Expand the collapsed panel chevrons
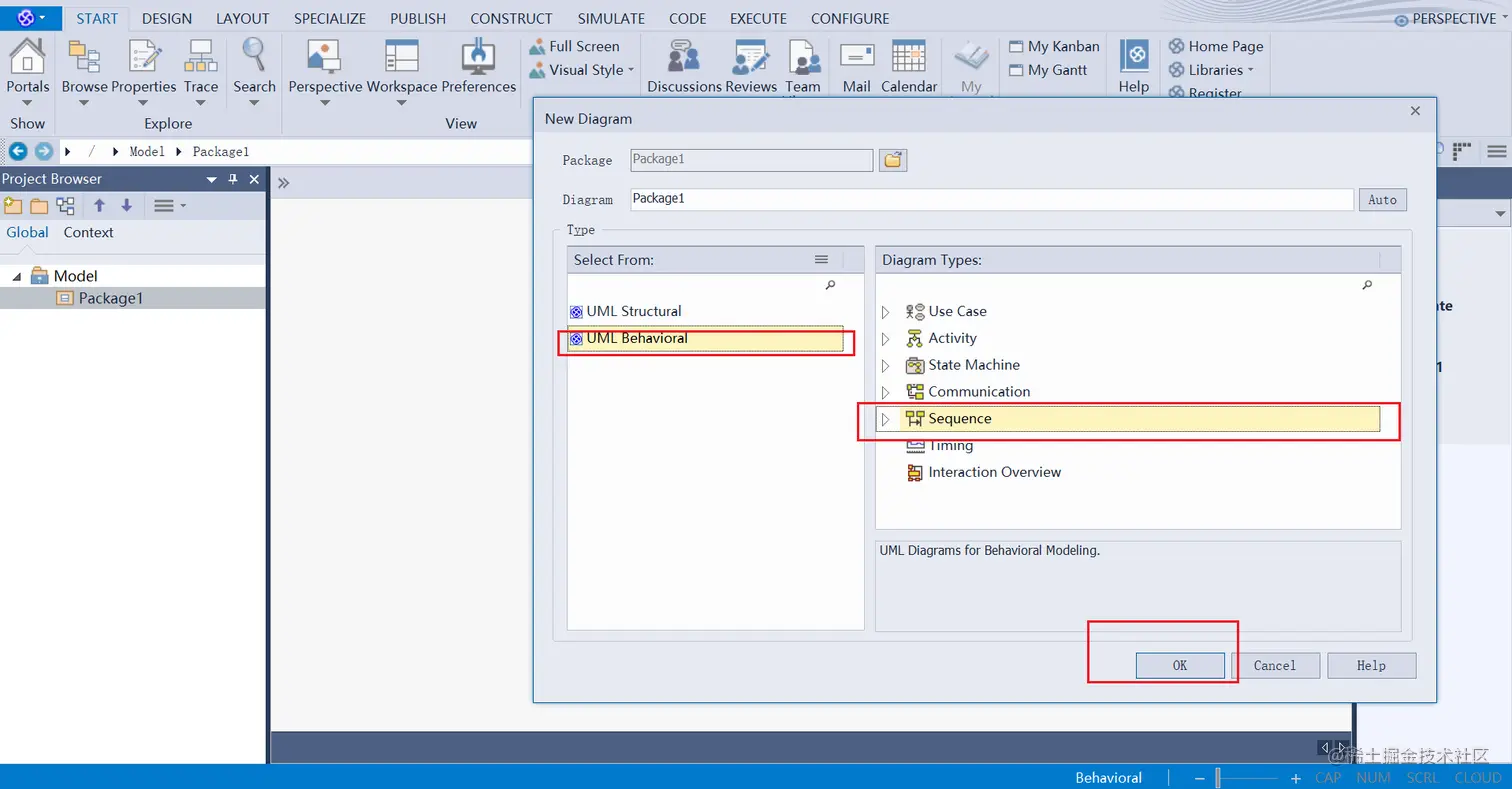Image resolution: width=1512 pixels, height=789 pixels. click(x=284, y=183)
